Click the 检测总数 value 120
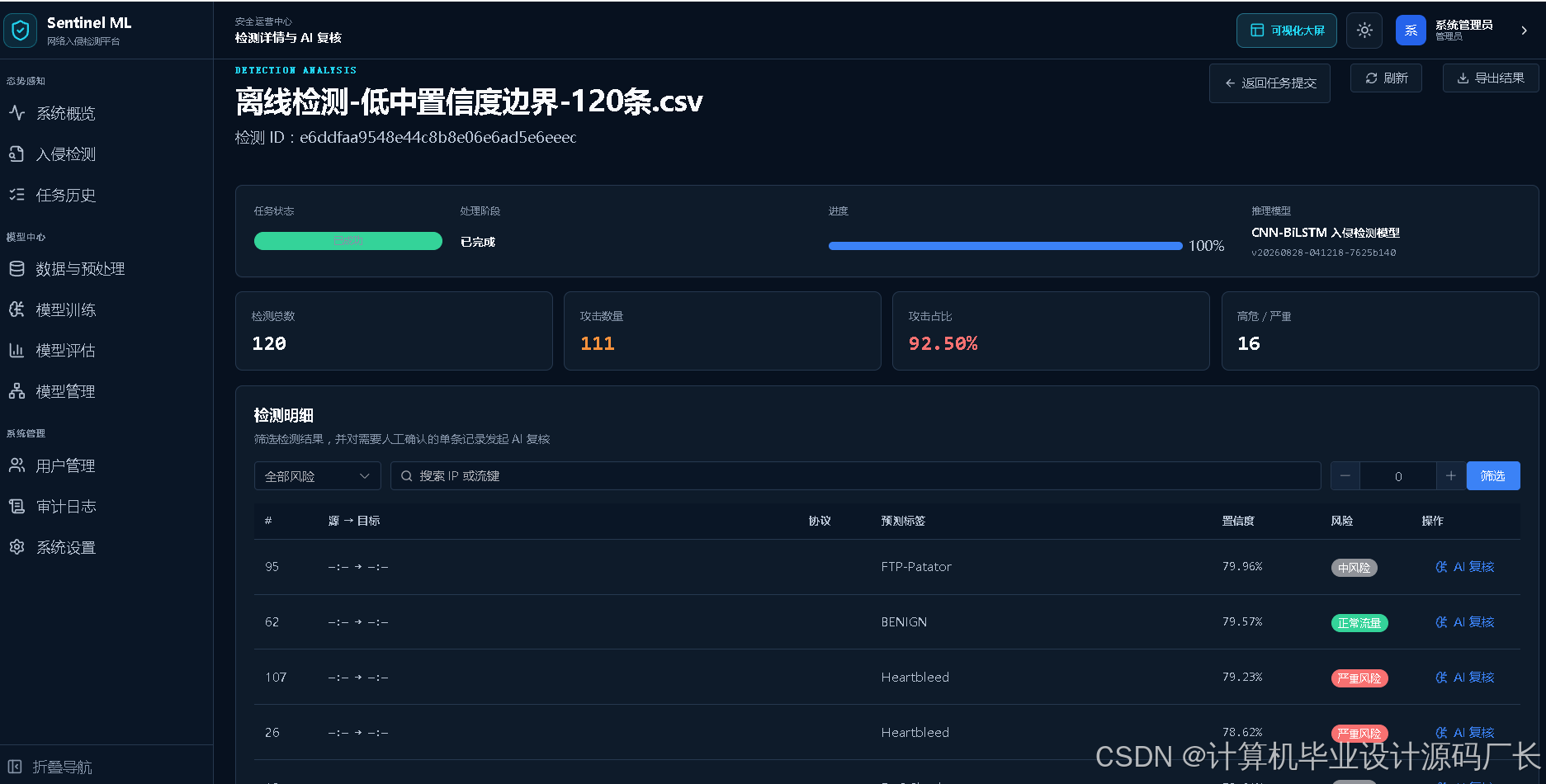 pyautogui.click(x=269, y=343)
